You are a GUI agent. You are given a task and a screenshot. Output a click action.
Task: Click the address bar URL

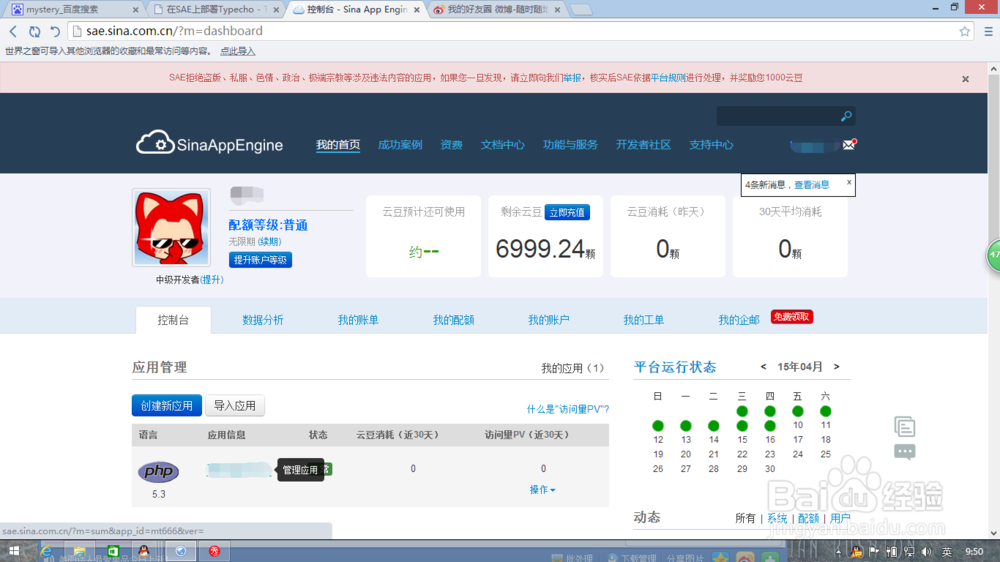point(174,31)
